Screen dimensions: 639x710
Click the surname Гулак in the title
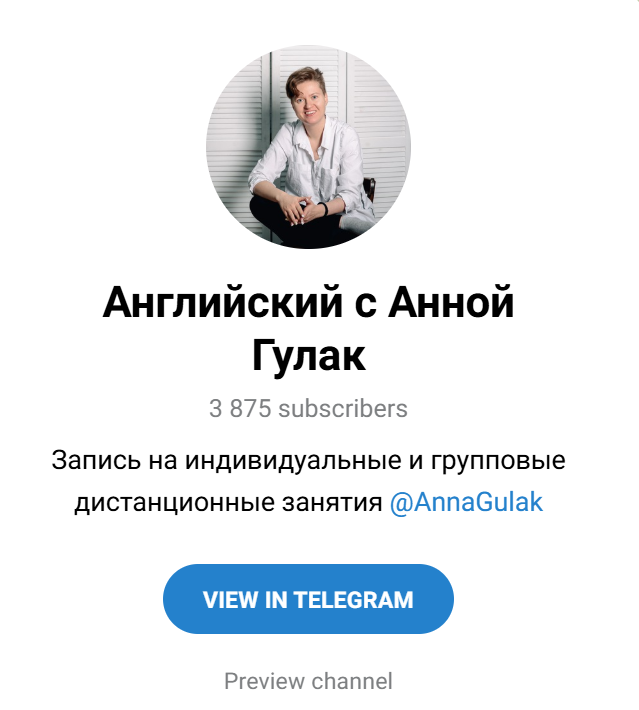pos(308,356)
